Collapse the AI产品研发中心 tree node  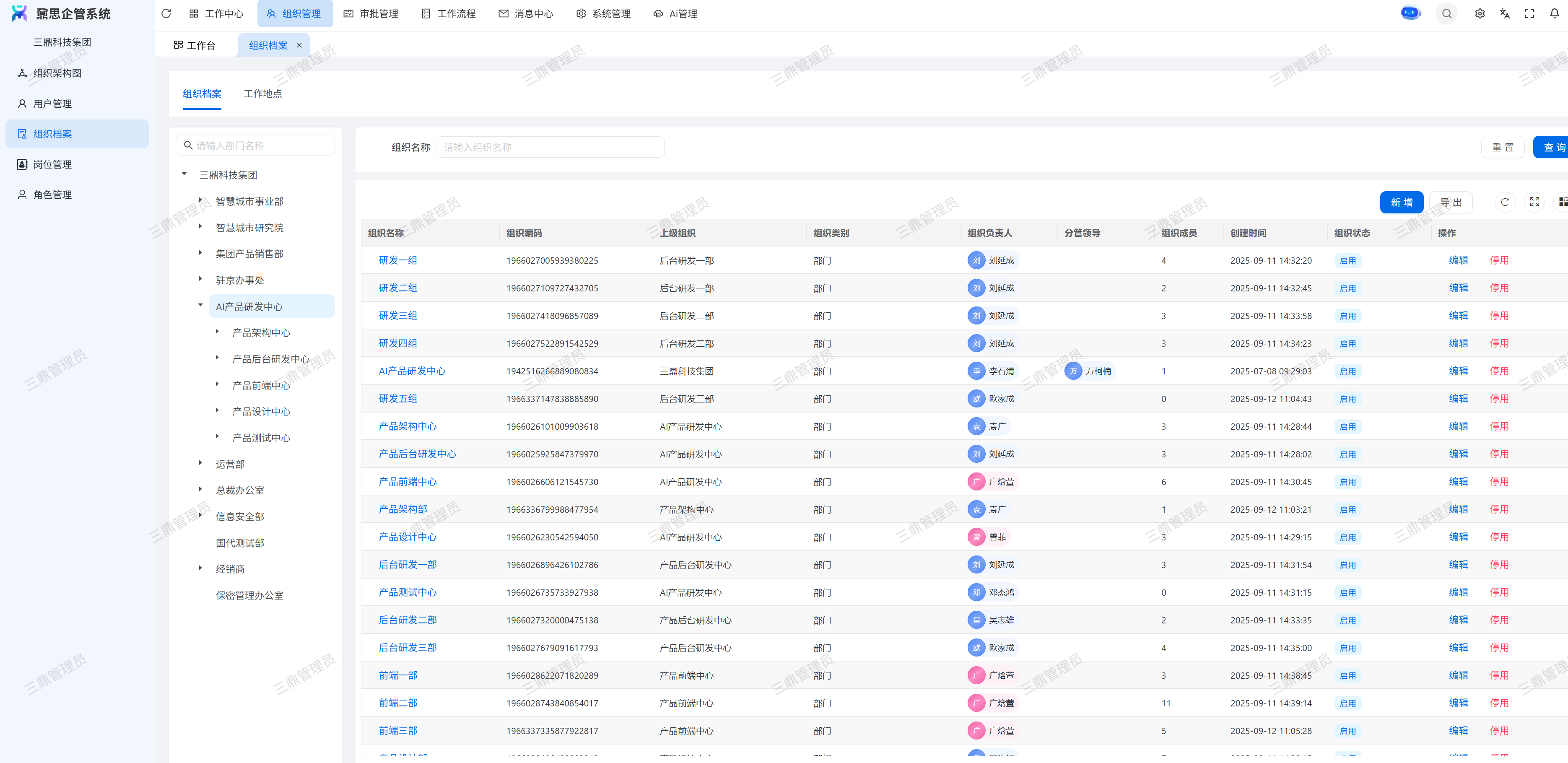pos(200,306)
